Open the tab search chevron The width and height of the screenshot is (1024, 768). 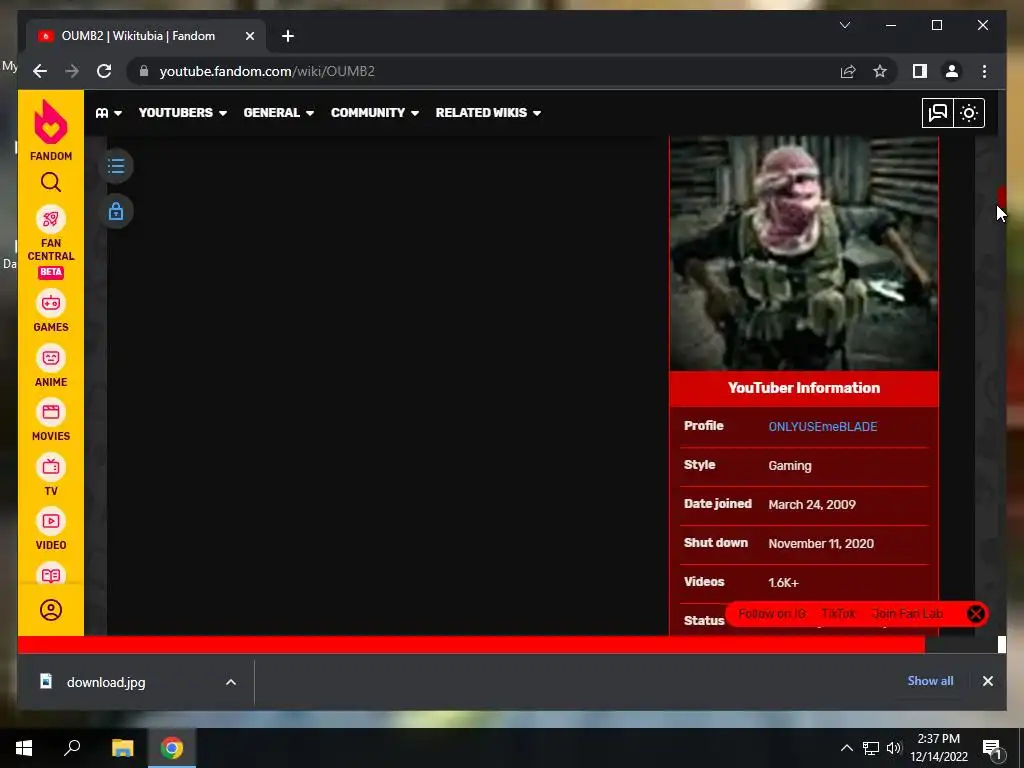click(844, 25)
